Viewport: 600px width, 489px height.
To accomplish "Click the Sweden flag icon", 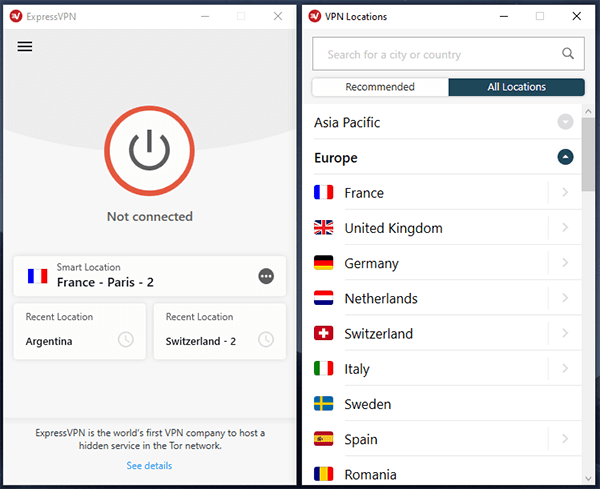I will tap(324, 404).
